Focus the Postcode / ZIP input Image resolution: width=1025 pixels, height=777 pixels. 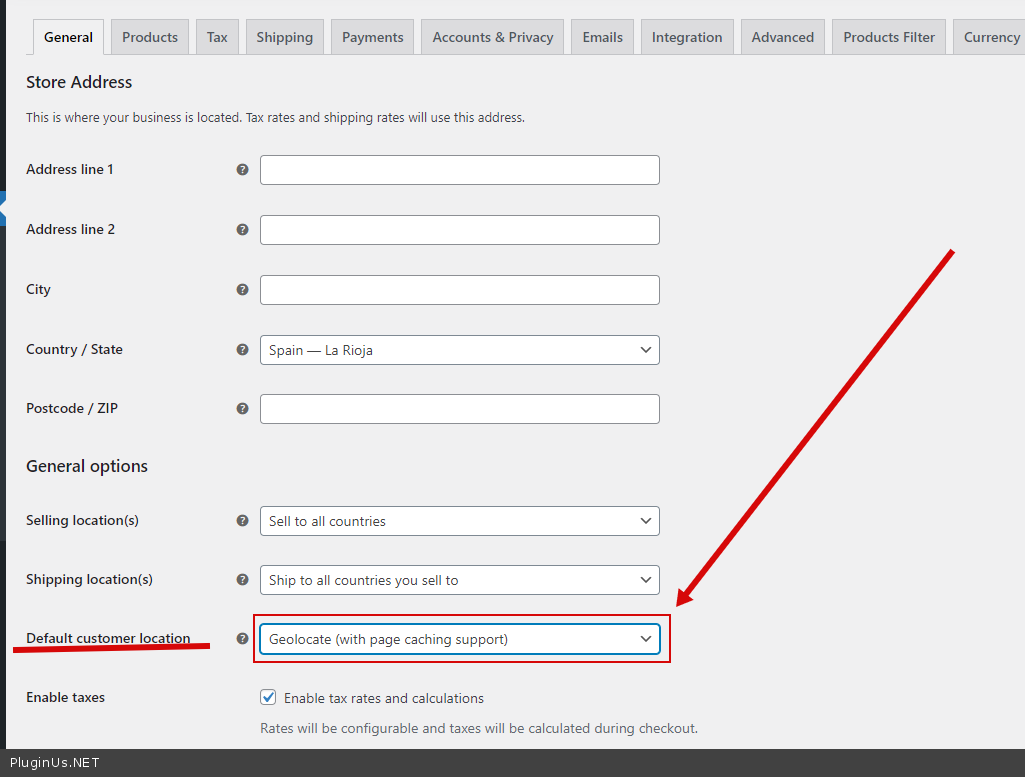[x=459, y=409]
